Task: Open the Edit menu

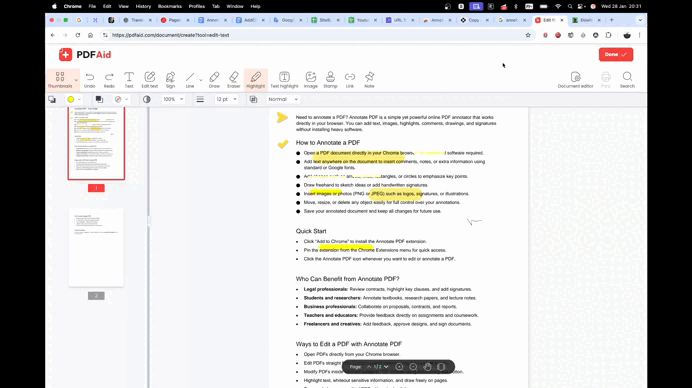Action: [107, 6]
